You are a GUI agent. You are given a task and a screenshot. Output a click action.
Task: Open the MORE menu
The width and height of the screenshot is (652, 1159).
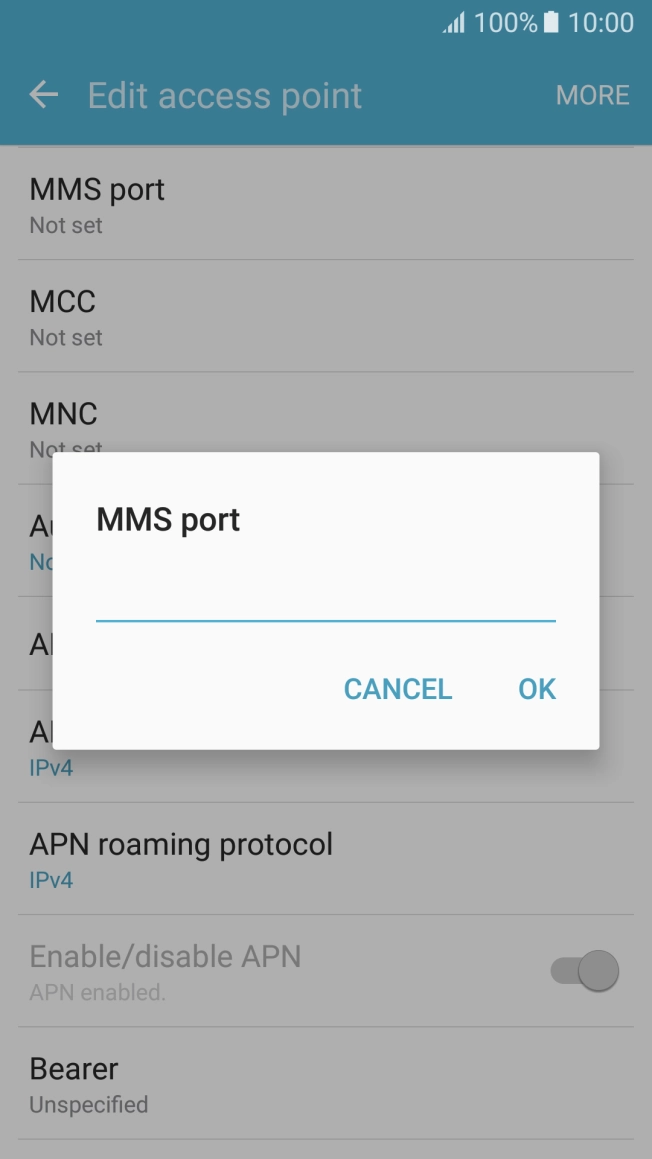point(593,95)
